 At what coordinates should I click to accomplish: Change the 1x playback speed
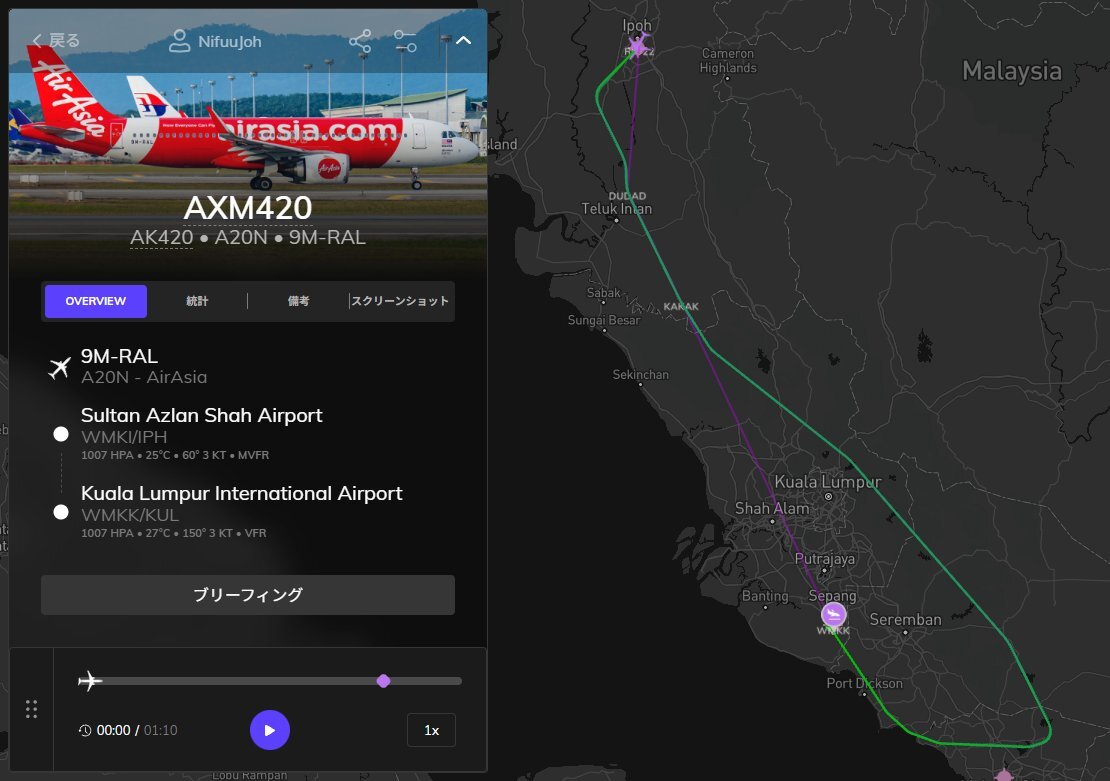[431, 730]
